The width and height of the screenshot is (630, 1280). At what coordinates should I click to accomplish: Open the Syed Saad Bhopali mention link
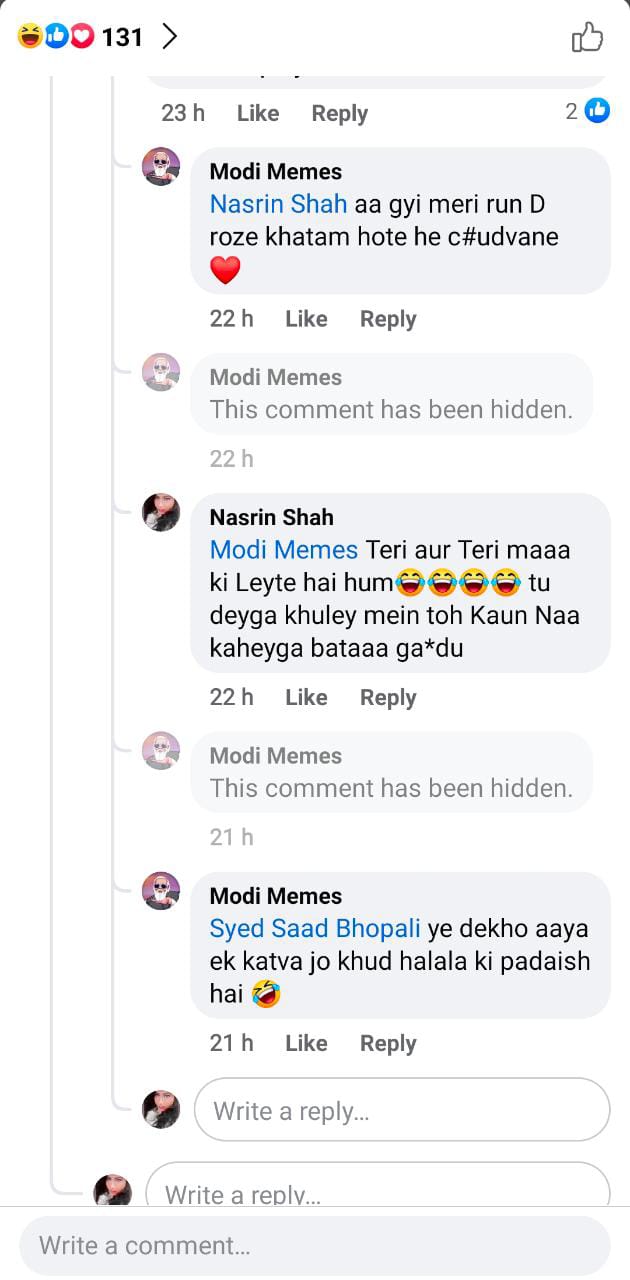315,929
